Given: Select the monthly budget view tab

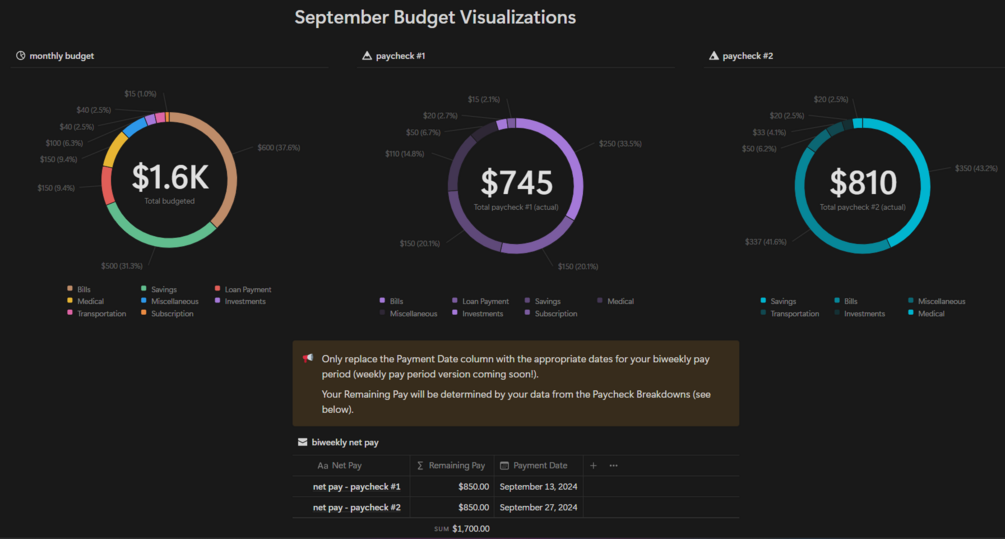Looking at the screenshot, I should pos(62,56).
